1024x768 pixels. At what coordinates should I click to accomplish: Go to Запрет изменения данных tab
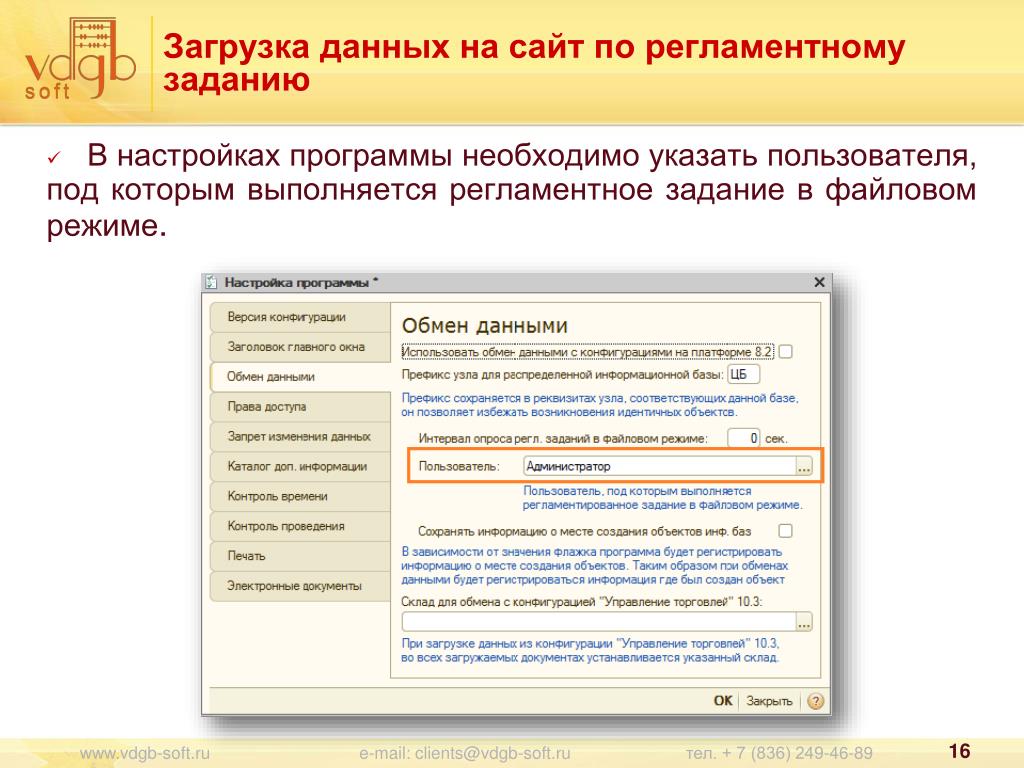pyautogui.click(x=300, y=436)
